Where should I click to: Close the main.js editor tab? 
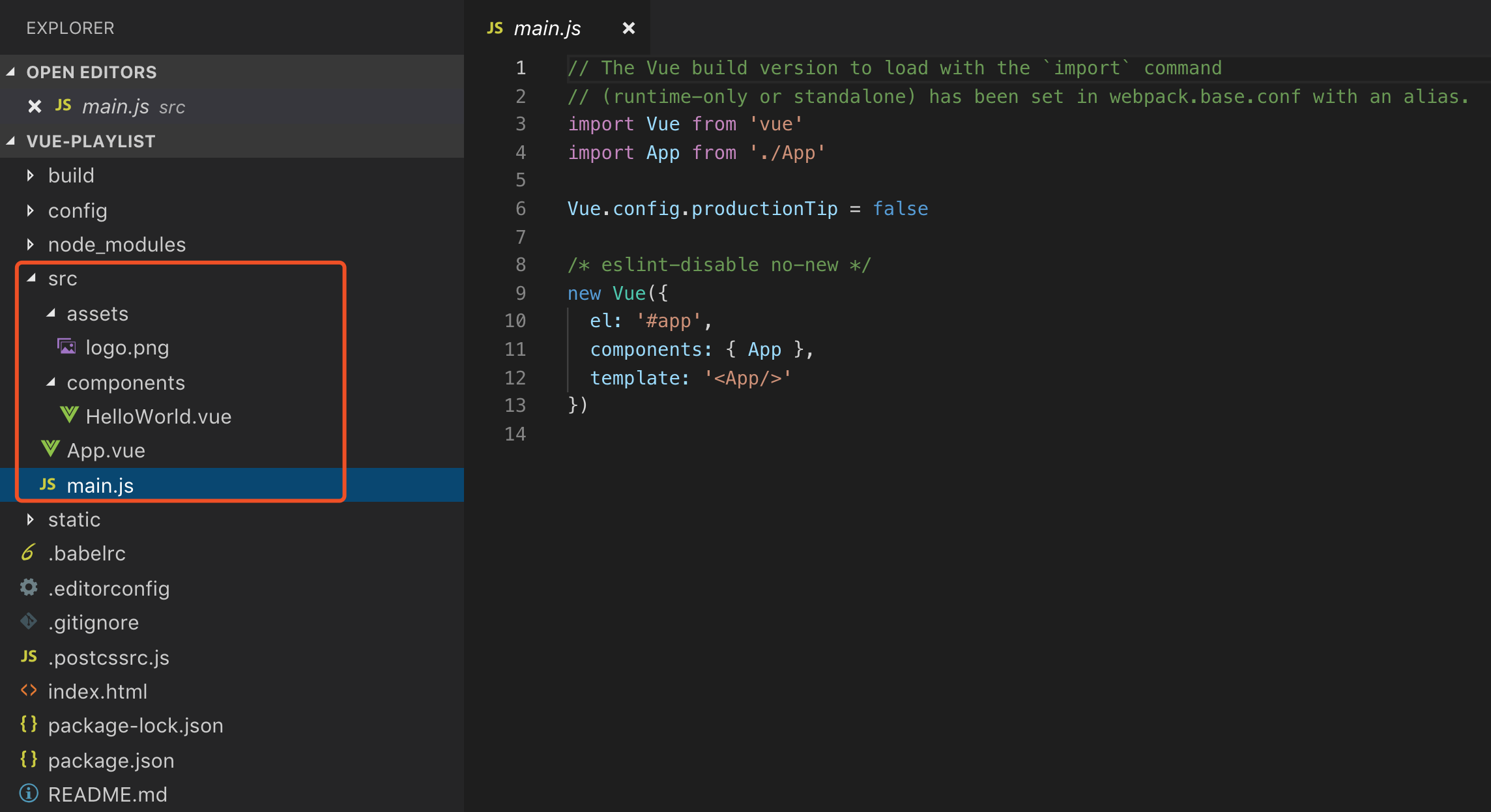628,28
